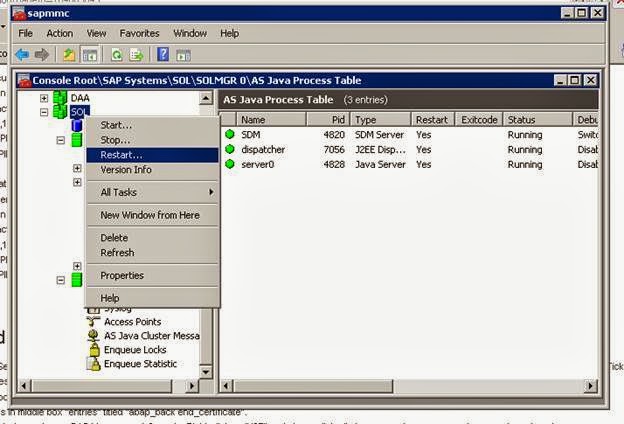Image resolution: width=624 pixels, height=424 pixels.
Task: Click the green instance icon below the database
Action: pyautogui.click(x=77, y=140)
